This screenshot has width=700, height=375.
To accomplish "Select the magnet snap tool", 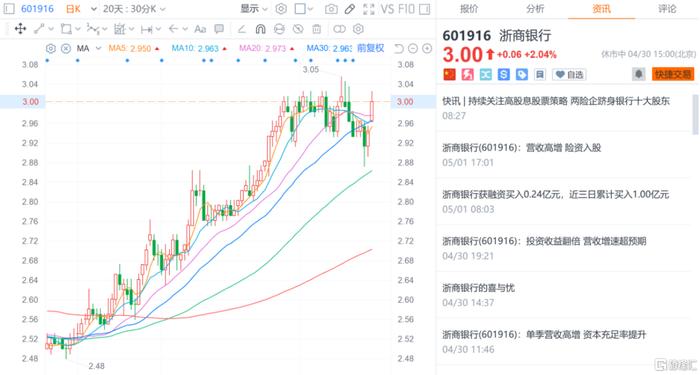I will point(260,29).
